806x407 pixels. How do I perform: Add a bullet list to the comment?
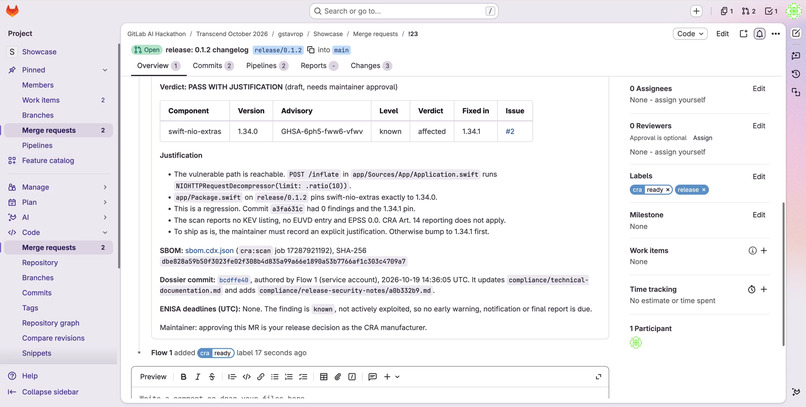click(x=274, y=377)
